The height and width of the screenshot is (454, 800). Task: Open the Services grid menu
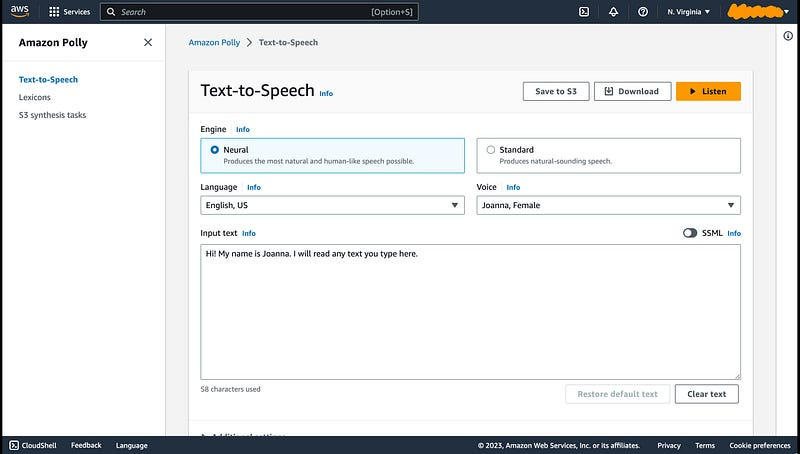pyautogui.click(x=69, y=12)
